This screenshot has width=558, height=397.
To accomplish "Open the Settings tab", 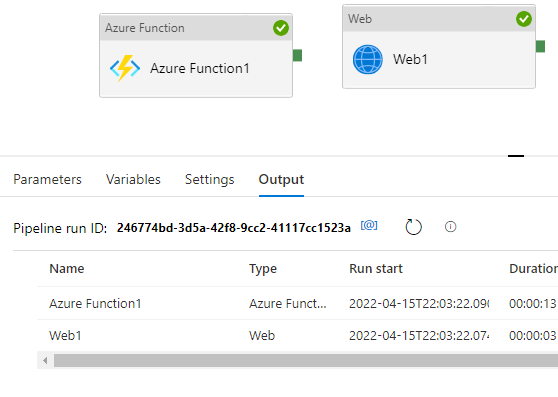I will (x=210, y=179).
